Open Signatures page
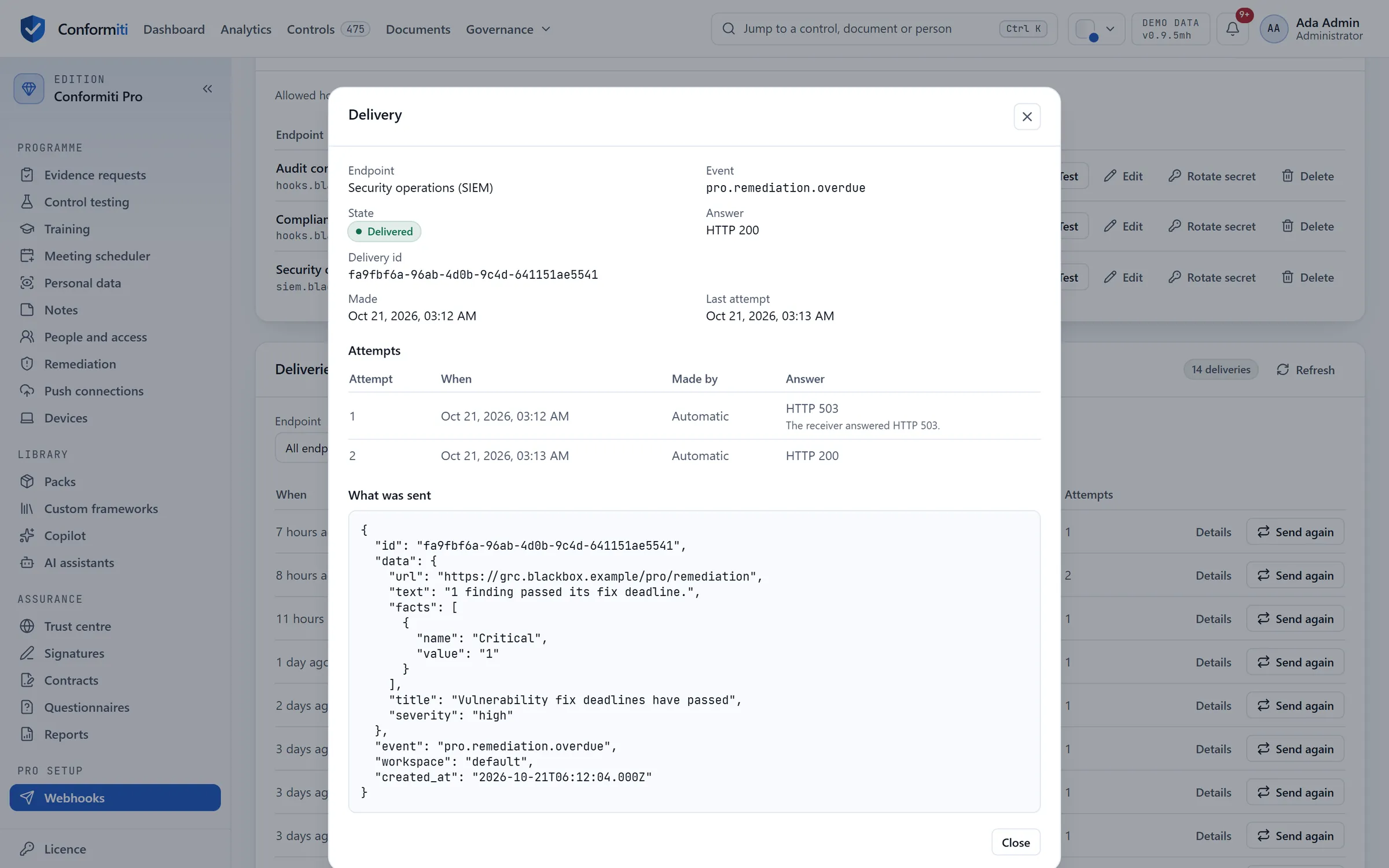1389x868 pixels. (115, 653)
